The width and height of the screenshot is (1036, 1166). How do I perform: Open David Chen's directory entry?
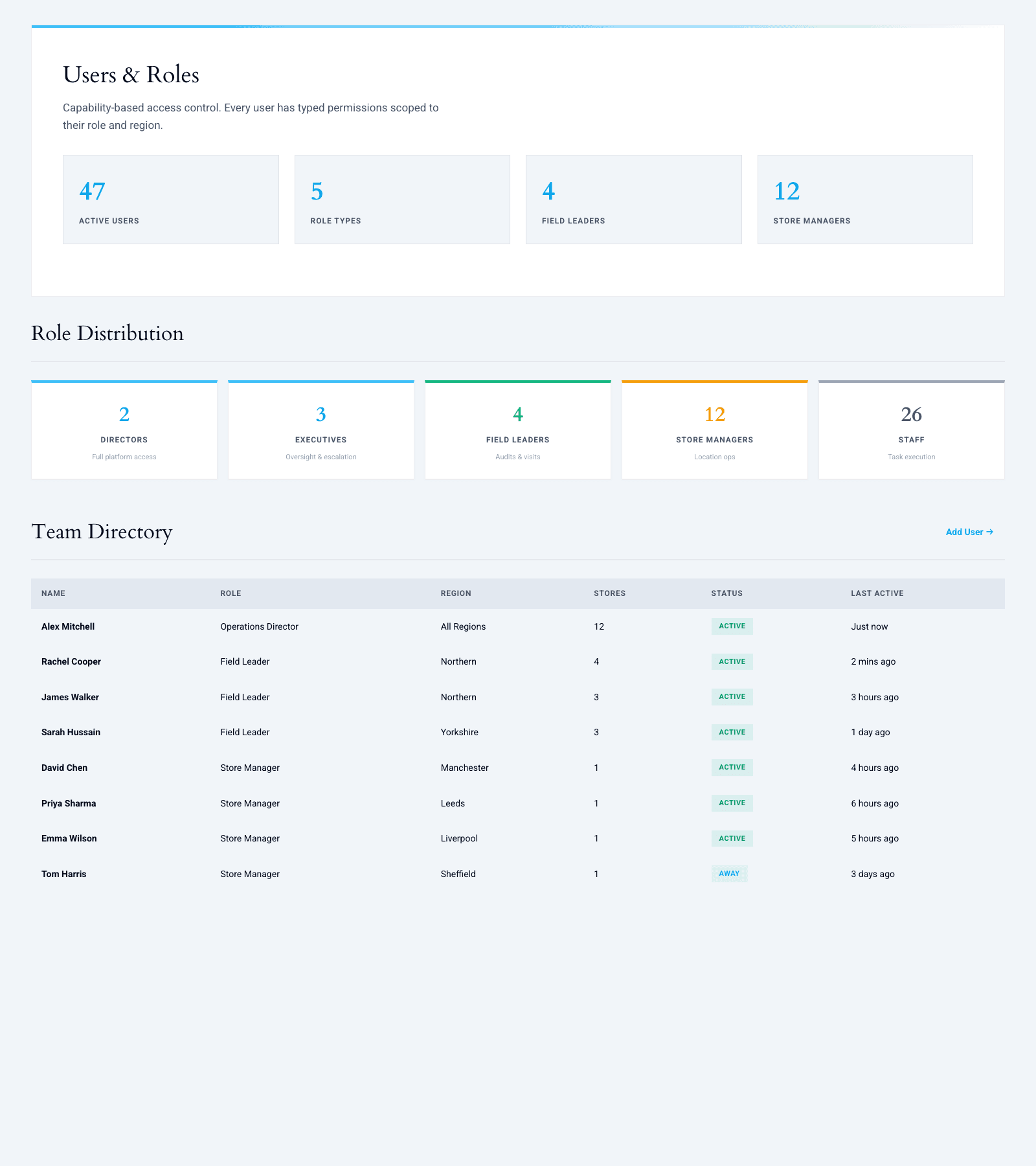[64, 768]
